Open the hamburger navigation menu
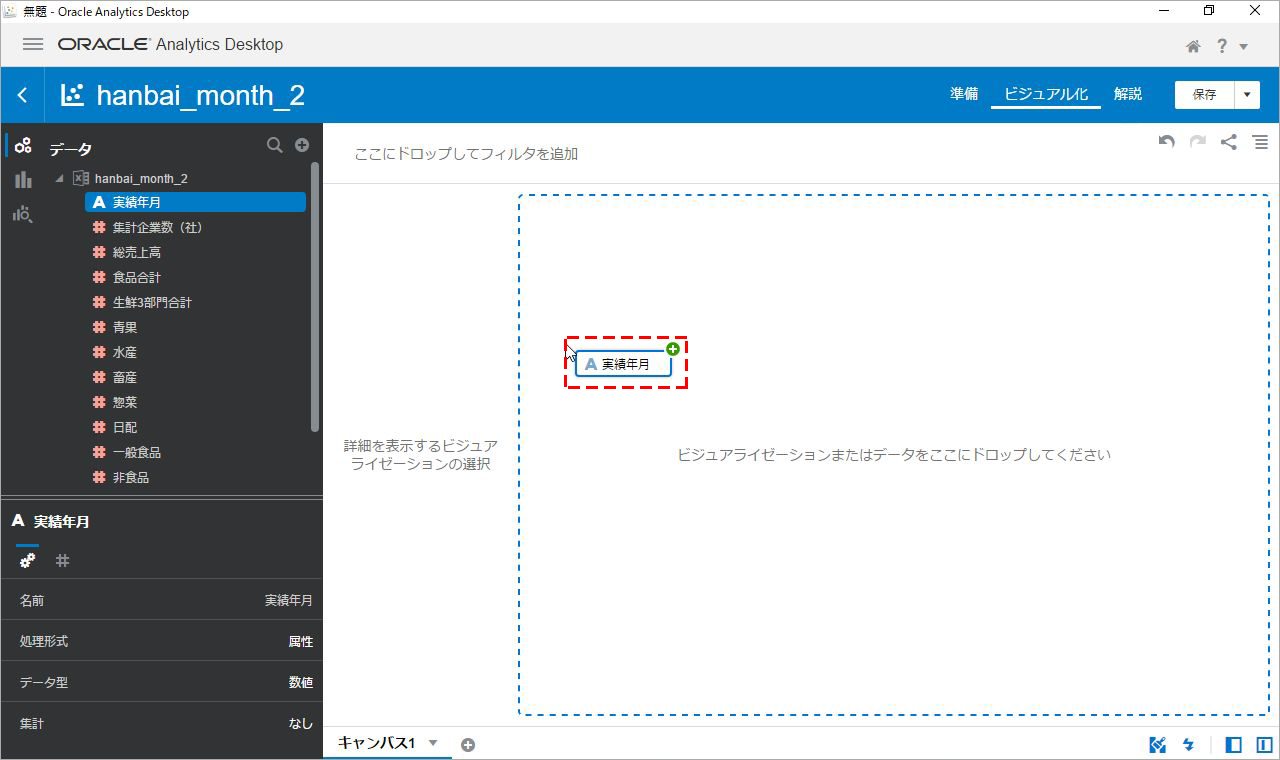Viewport: 1280px width, 760px height. [33, 44]
